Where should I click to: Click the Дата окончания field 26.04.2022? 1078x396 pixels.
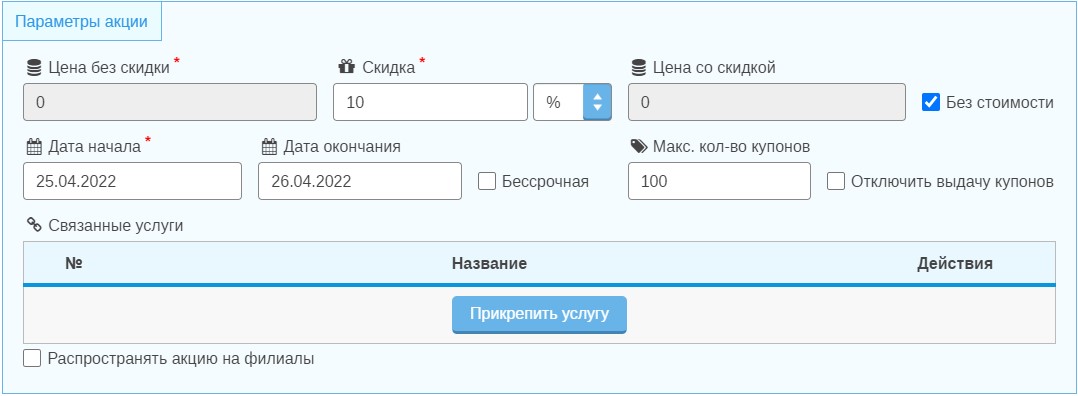360,182
